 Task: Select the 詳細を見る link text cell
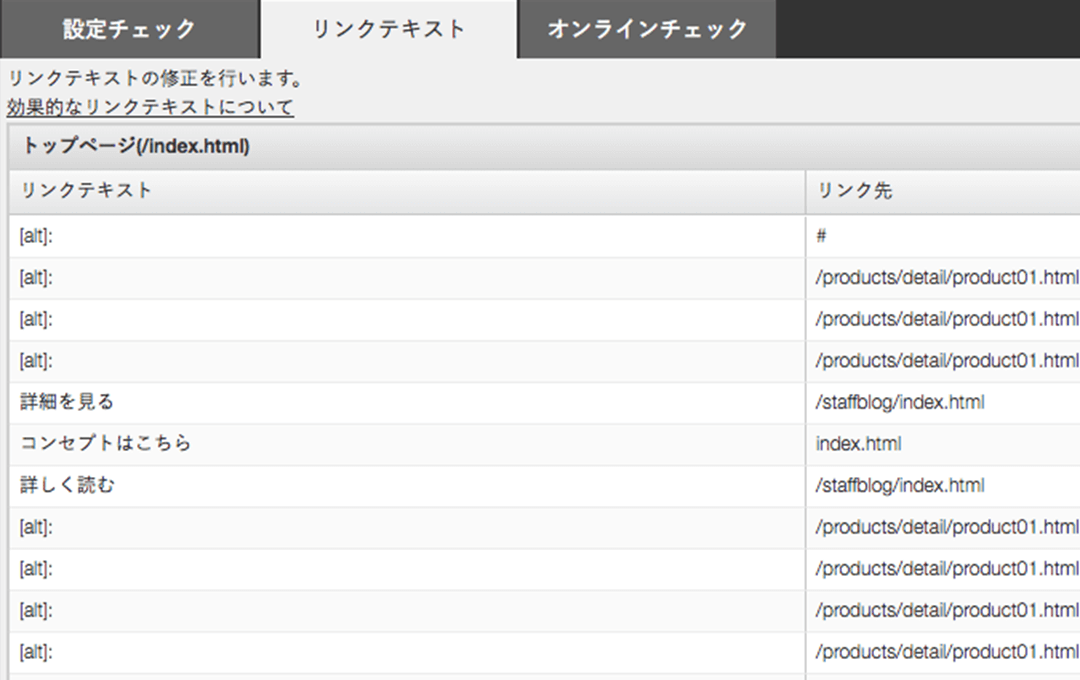pos(407,402)
